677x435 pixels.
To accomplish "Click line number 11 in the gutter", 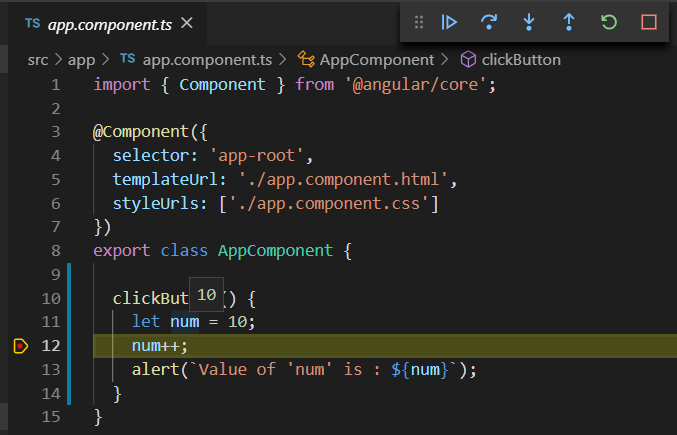I will click(51, 322).
